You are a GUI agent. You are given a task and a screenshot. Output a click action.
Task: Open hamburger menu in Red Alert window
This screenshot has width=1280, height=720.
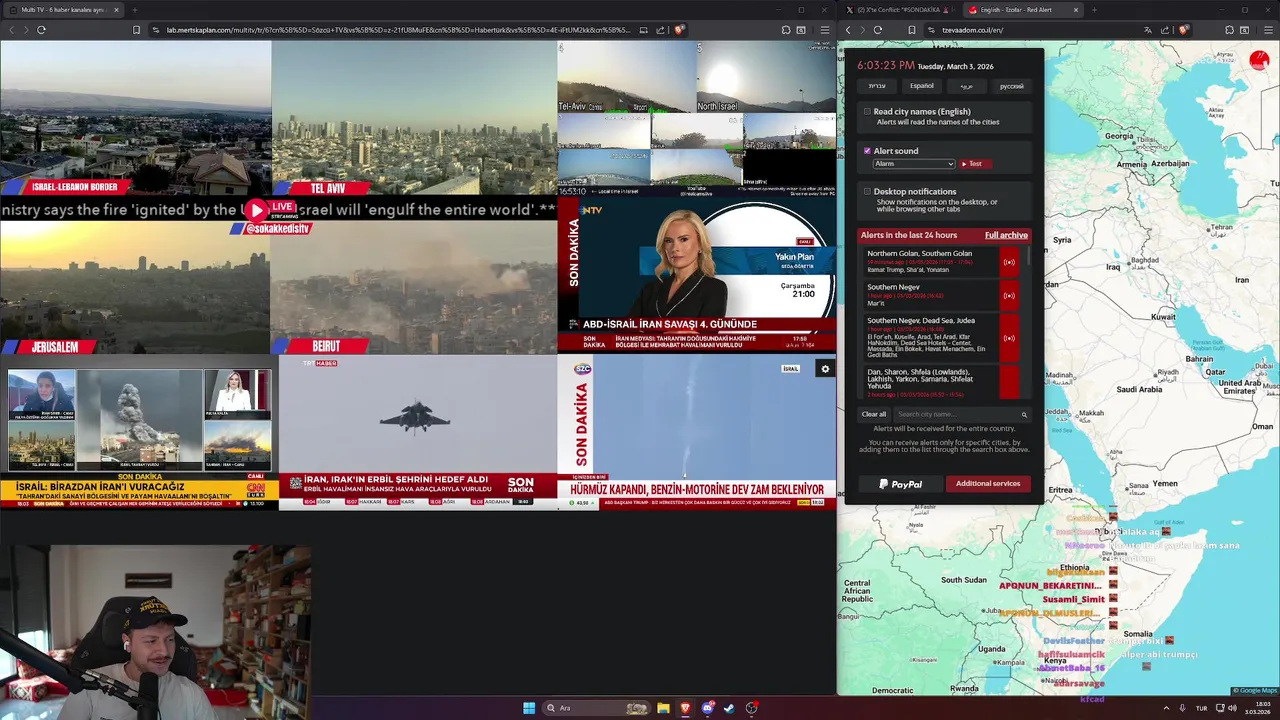coord(1267,30)
